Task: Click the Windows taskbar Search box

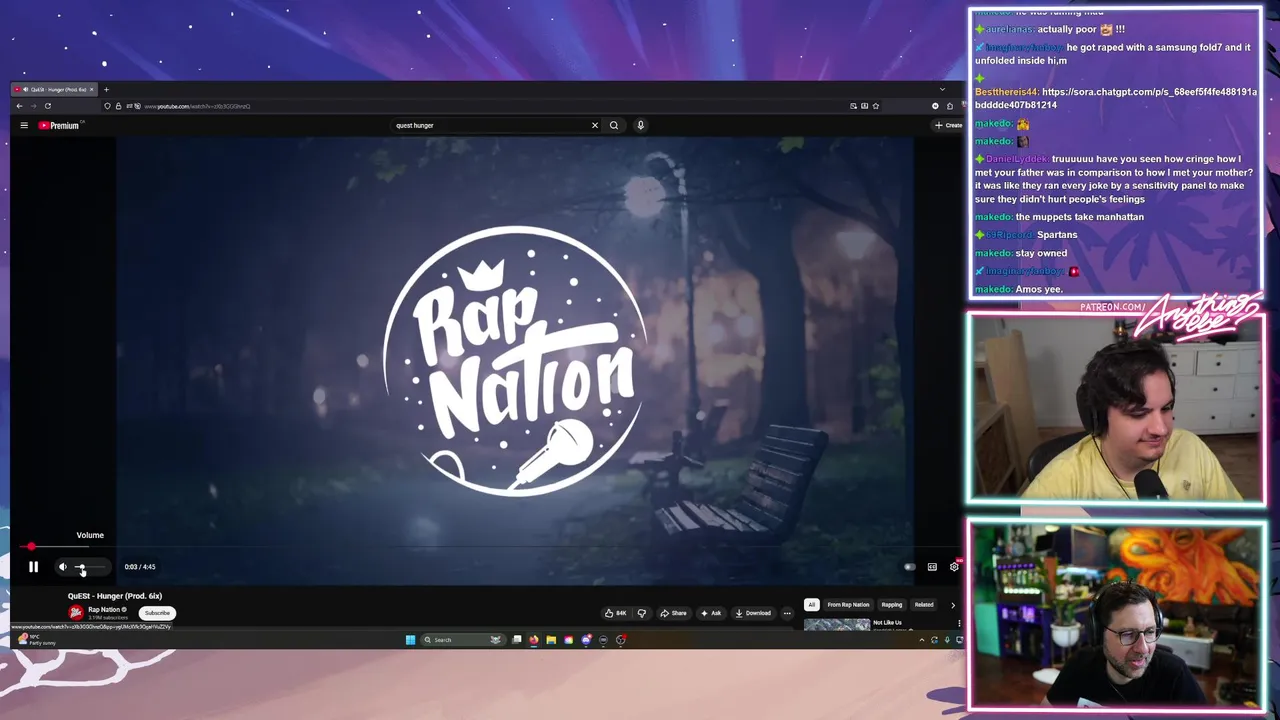Action: 461,640
